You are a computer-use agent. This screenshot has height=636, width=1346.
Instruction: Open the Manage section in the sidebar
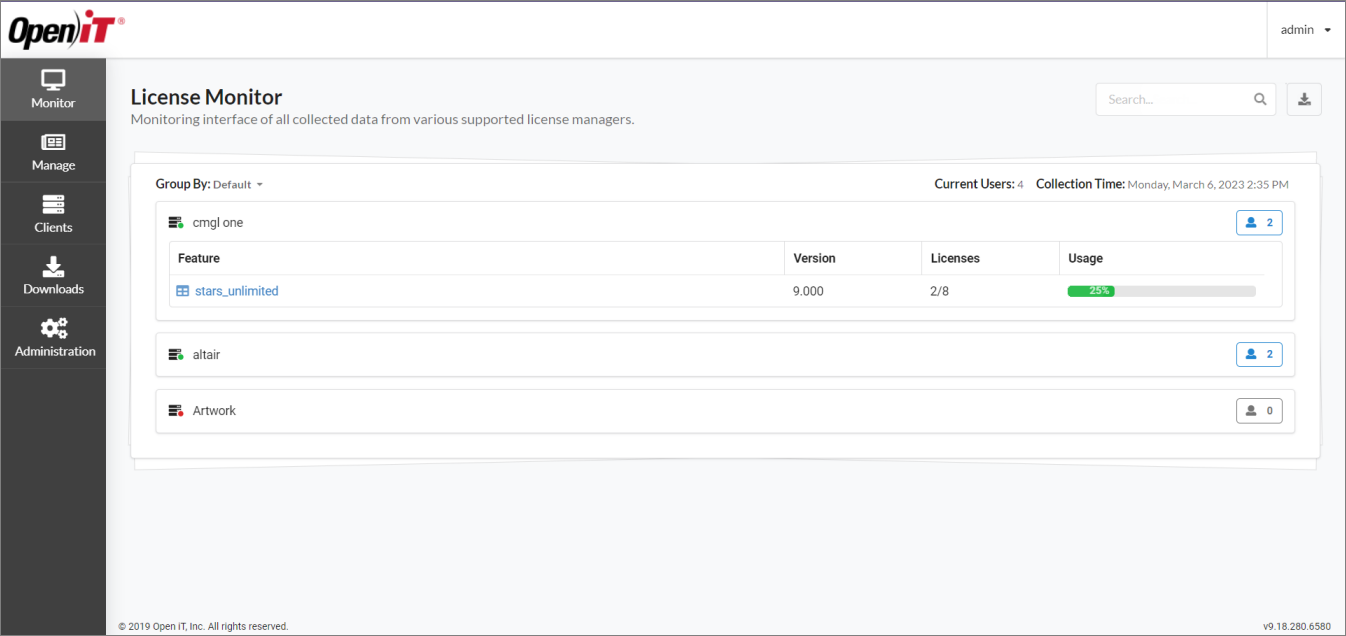tap(53, 152)
